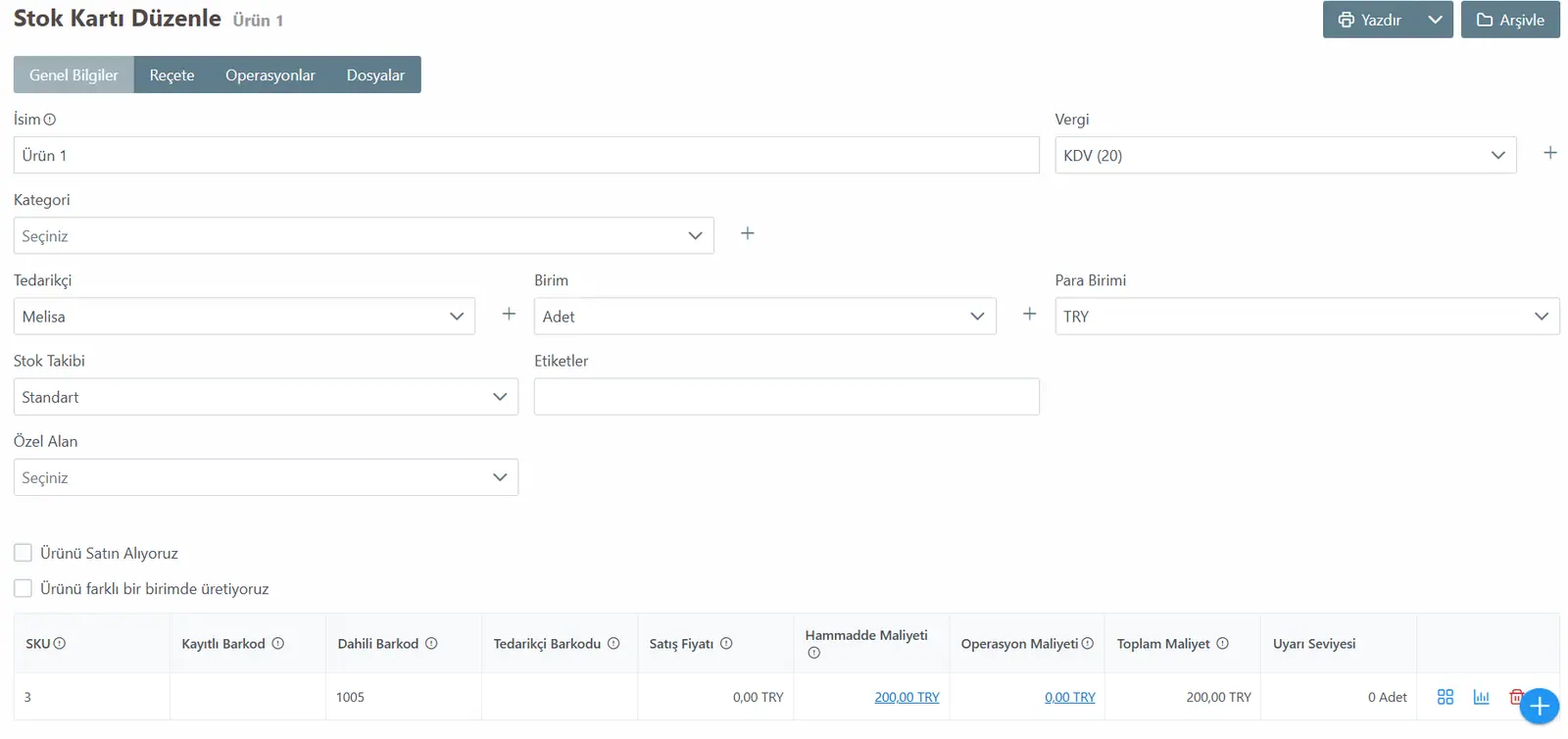Open the Özel Alan dropdown
Image resolution: width=1568 pixels, height=739 pixels.
(x=266, y=477)
